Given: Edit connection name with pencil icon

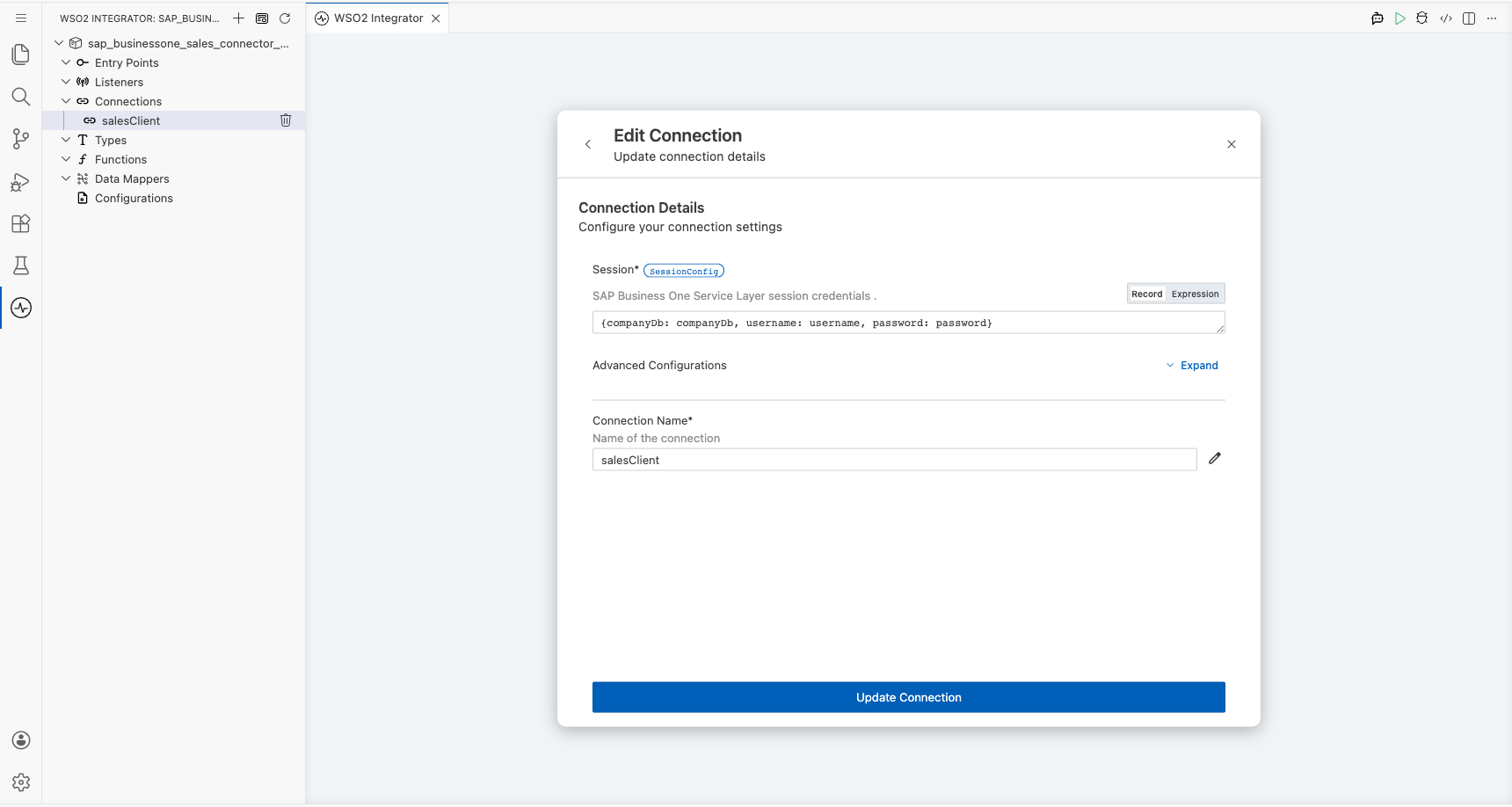Looking at the screenshot, I should pos(1215,458).
